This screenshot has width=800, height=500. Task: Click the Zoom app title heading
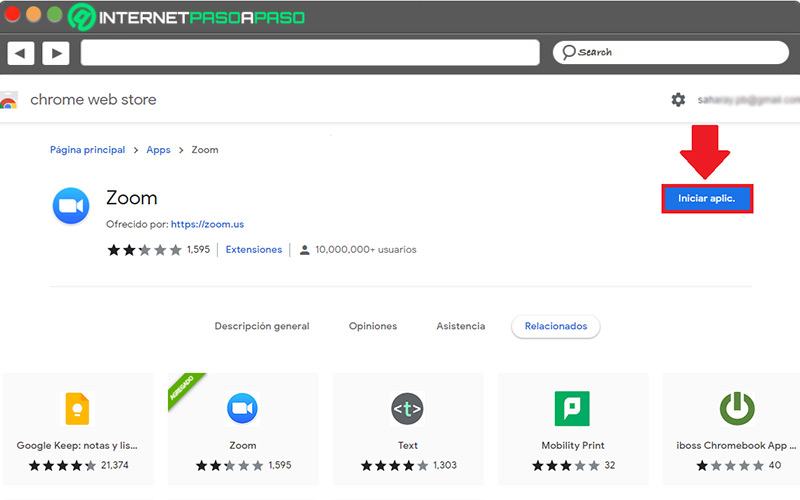click(132, 198)
